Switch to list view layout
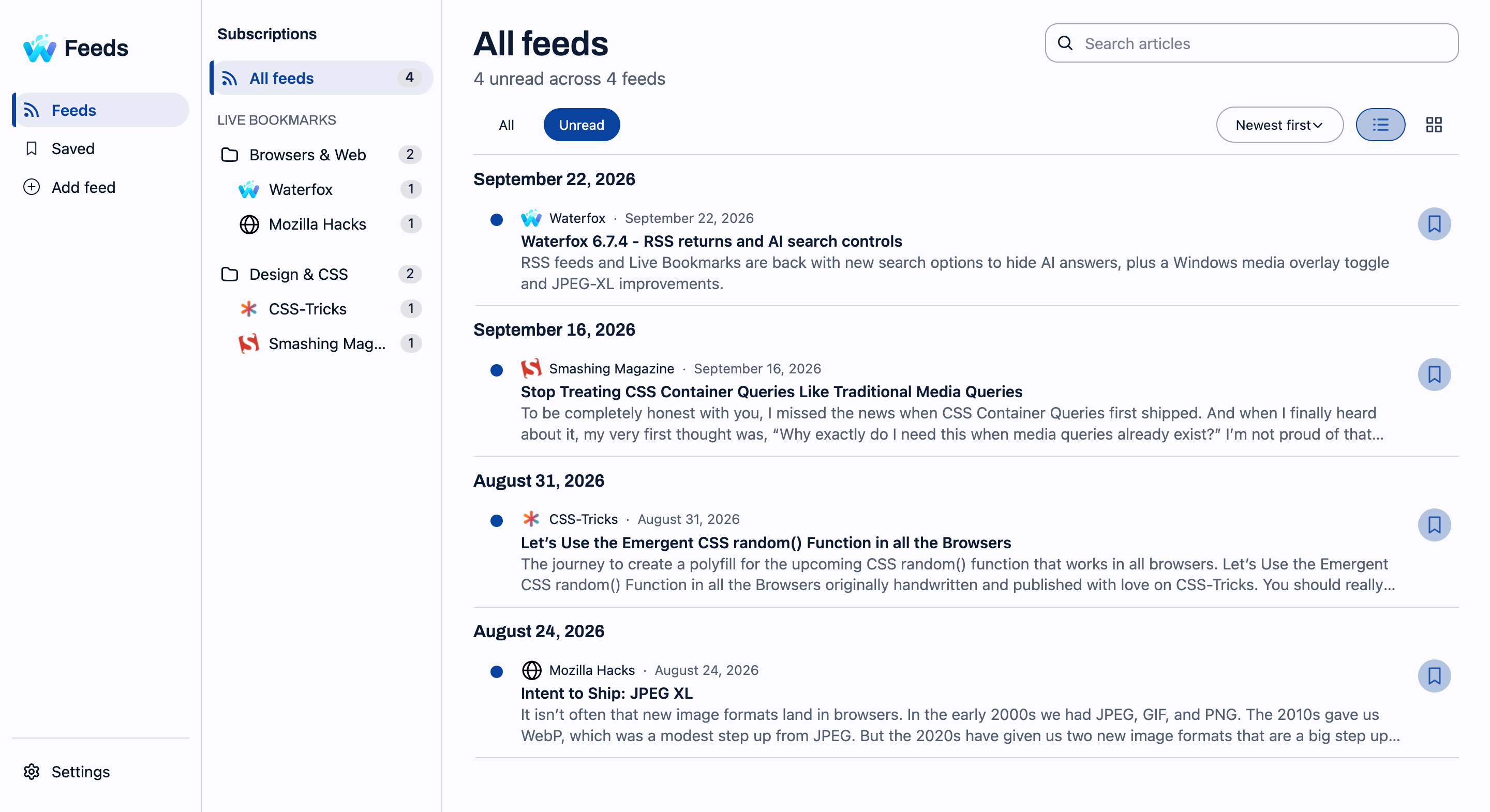 click(x=1381, y=125)
